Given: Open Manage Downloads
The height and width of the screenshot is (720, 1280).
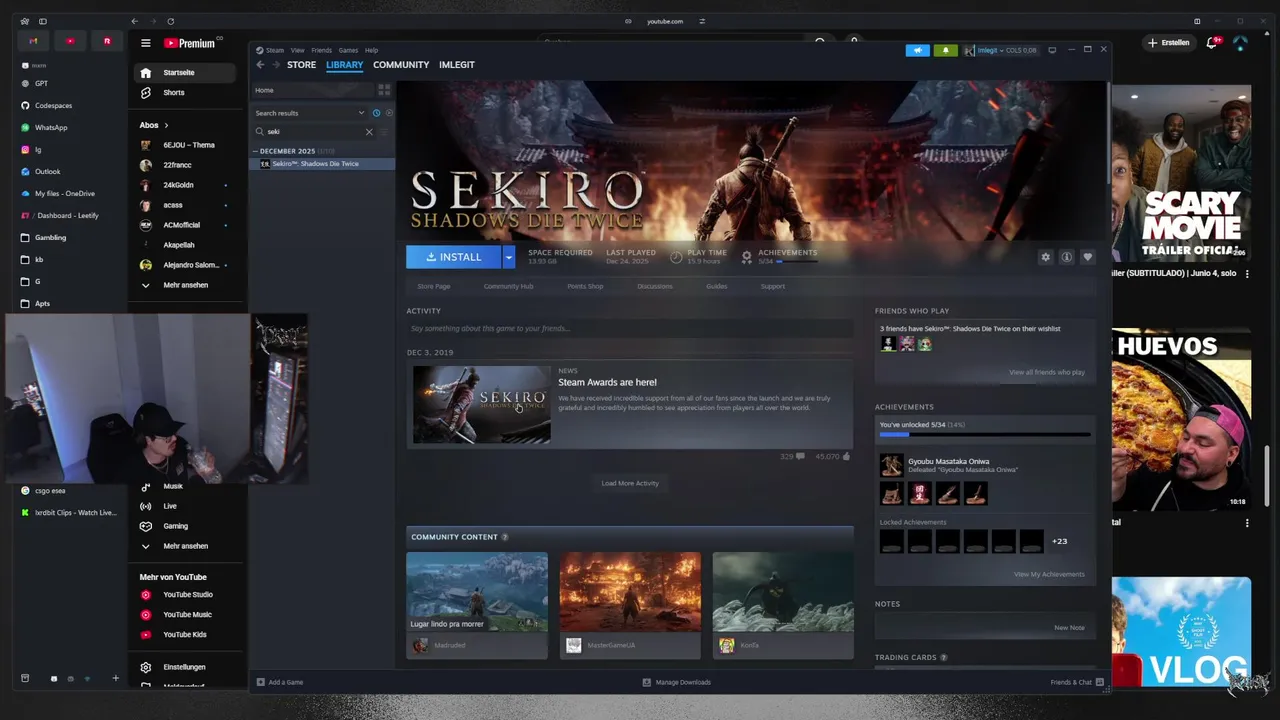Looking at the screenshot, I should (676, 682).
